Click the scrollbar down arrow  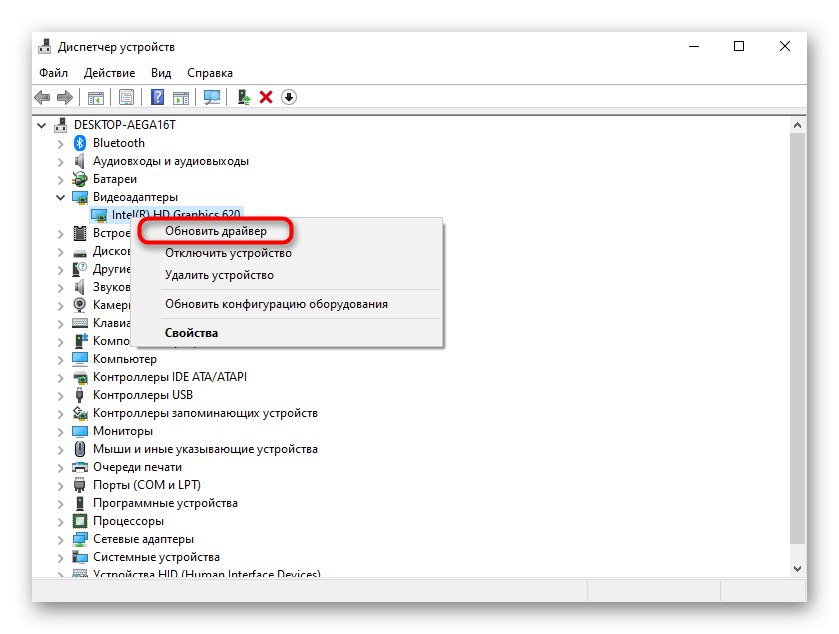coord(797,569)
